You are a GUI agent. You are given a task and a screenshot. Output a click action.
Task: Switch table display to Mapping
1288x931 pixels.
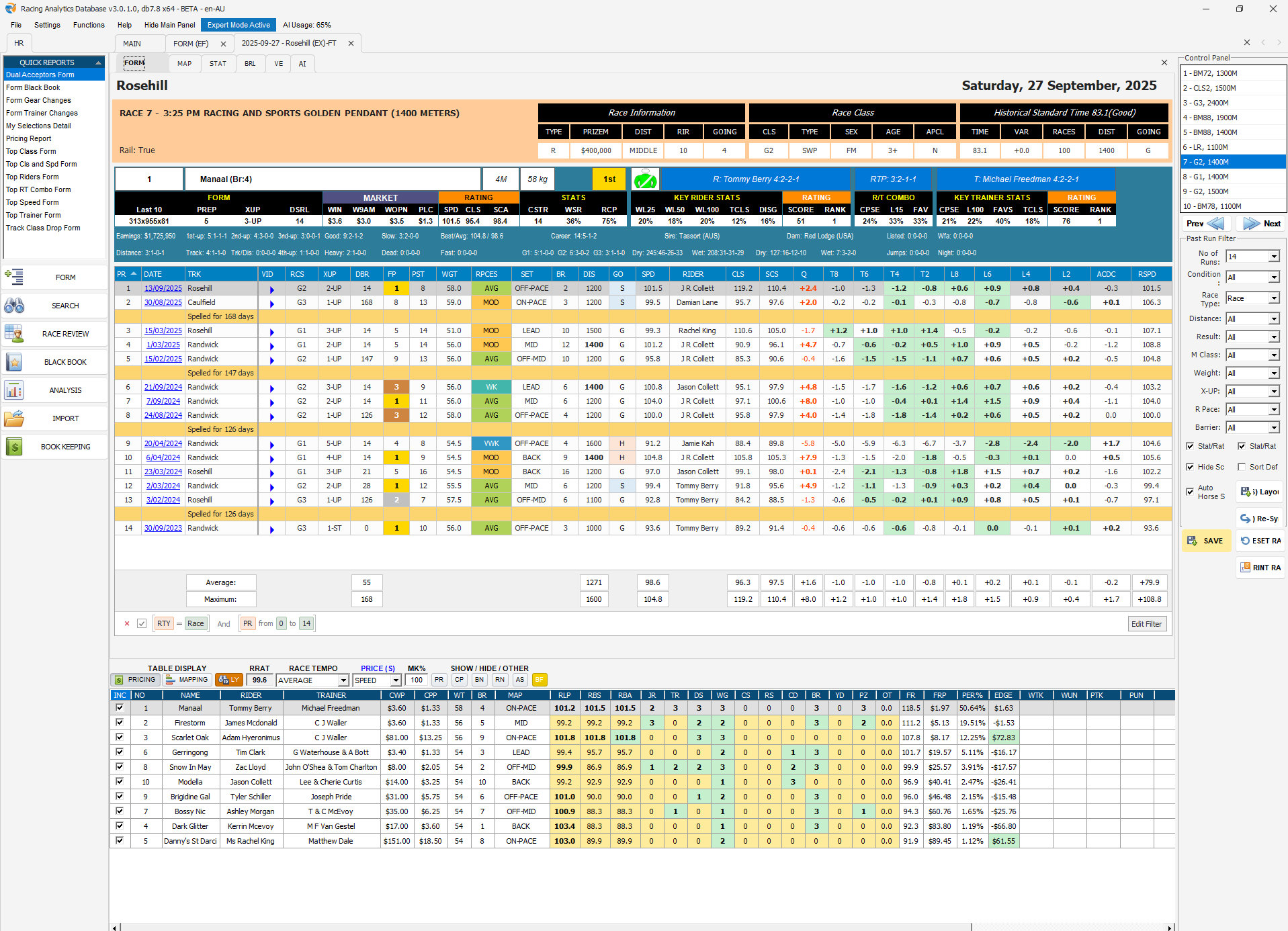click(x=187, y=680)
